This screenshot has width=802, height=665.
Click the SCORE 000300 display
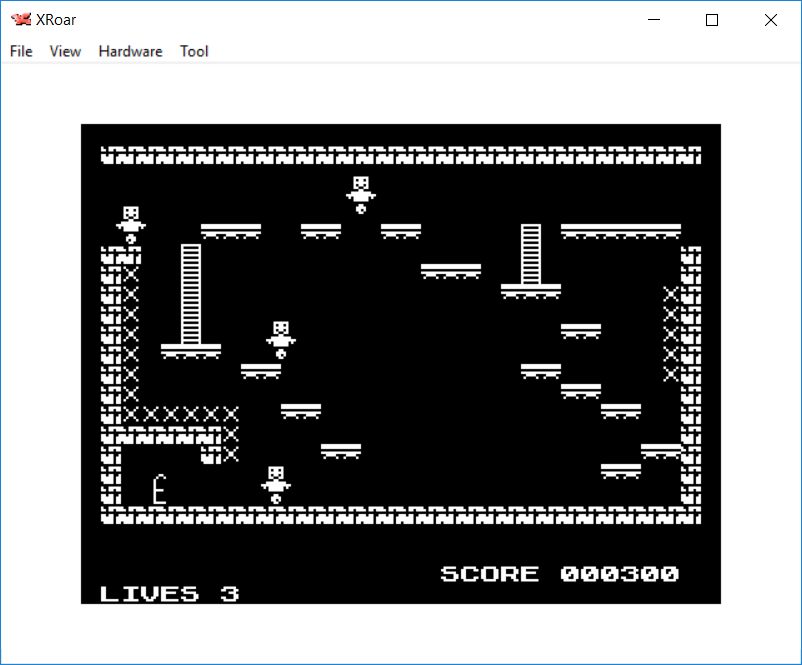(559, 574)
